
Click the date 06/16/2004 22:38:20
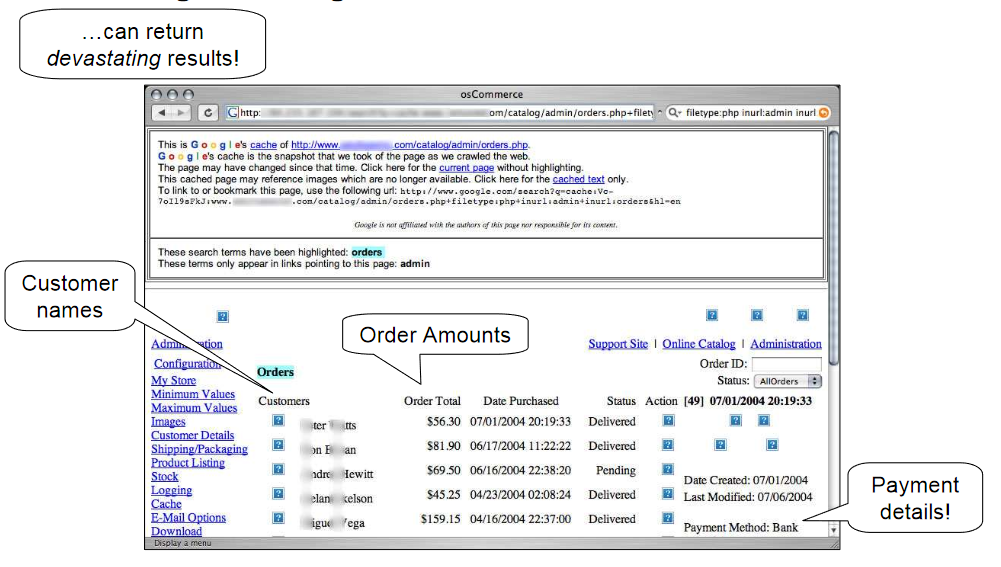point(520,471)
